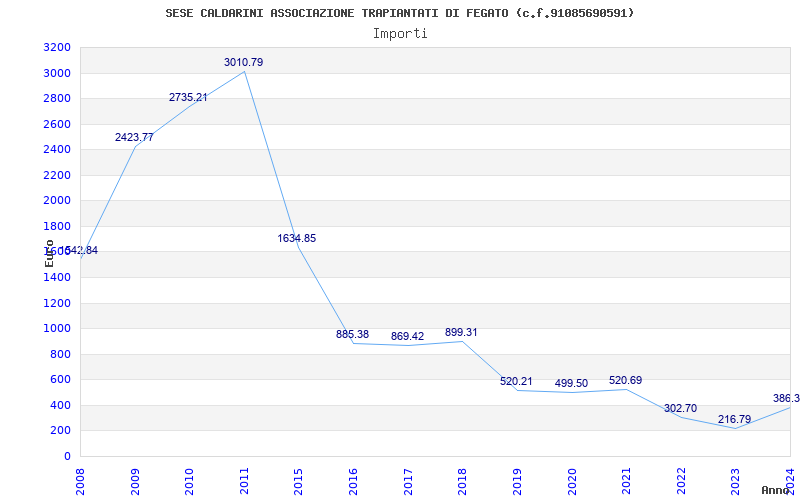Click the x-axis year 2017
Image resolution: width=800 pixels, height=500 pixels.
point(408,481)
